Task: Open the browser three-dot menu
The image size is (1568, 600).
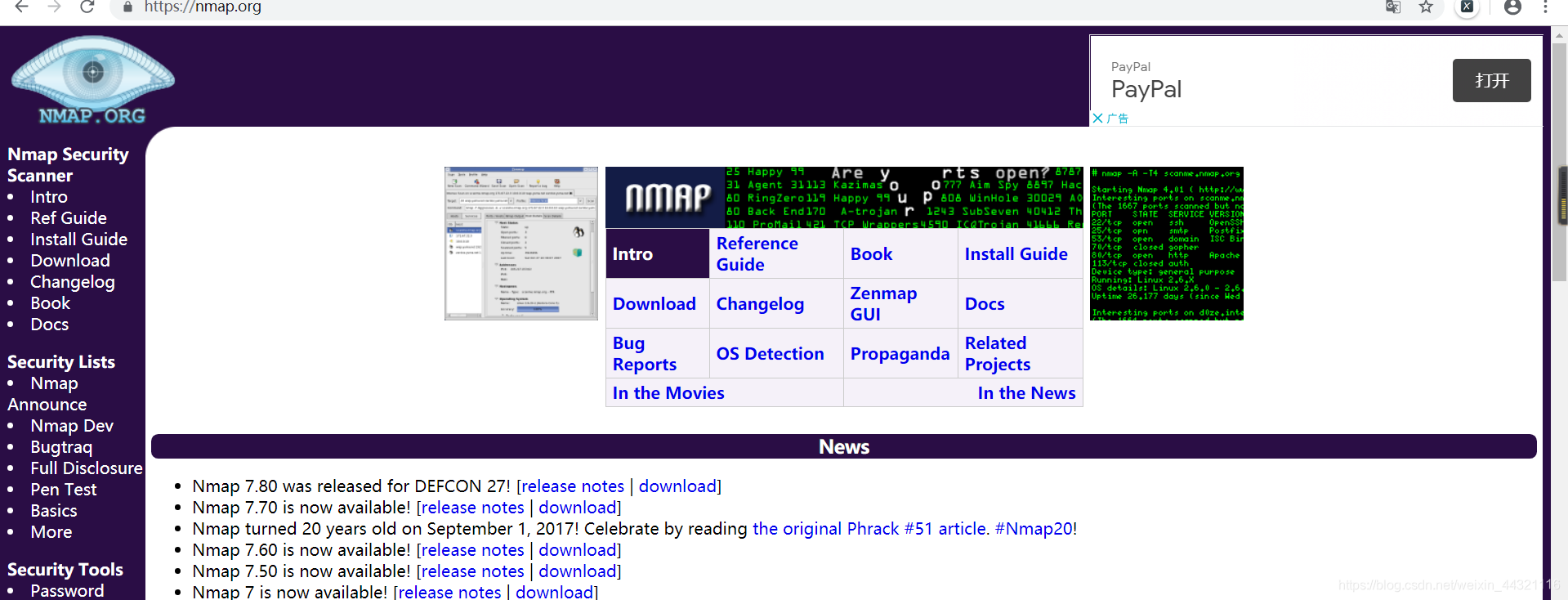Action: tap(1545, 7)
